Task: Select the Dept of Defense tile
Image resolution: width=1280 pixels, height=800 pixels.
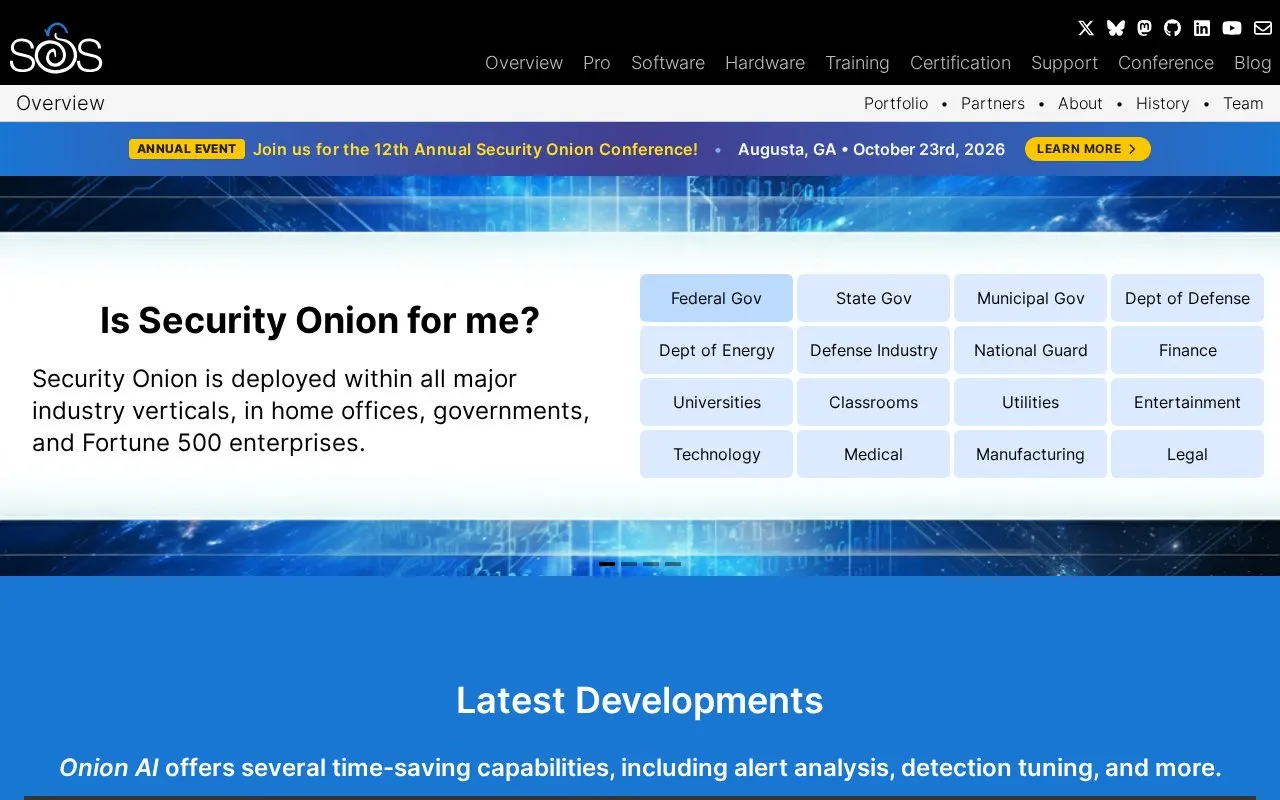Action: (x=1187, y=298)
